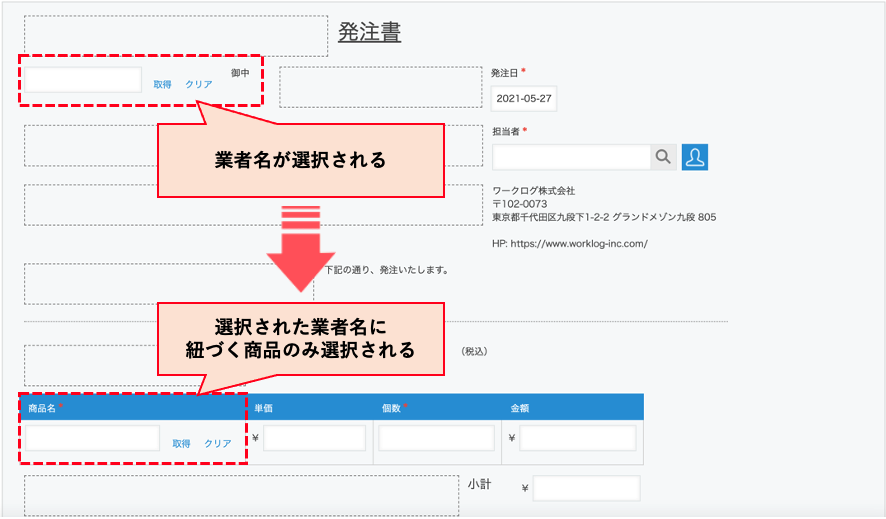Click the HP URL text https://www.worklog-inc.com/
Viewport: 886px width, 519px height.
tap(579, 243)
